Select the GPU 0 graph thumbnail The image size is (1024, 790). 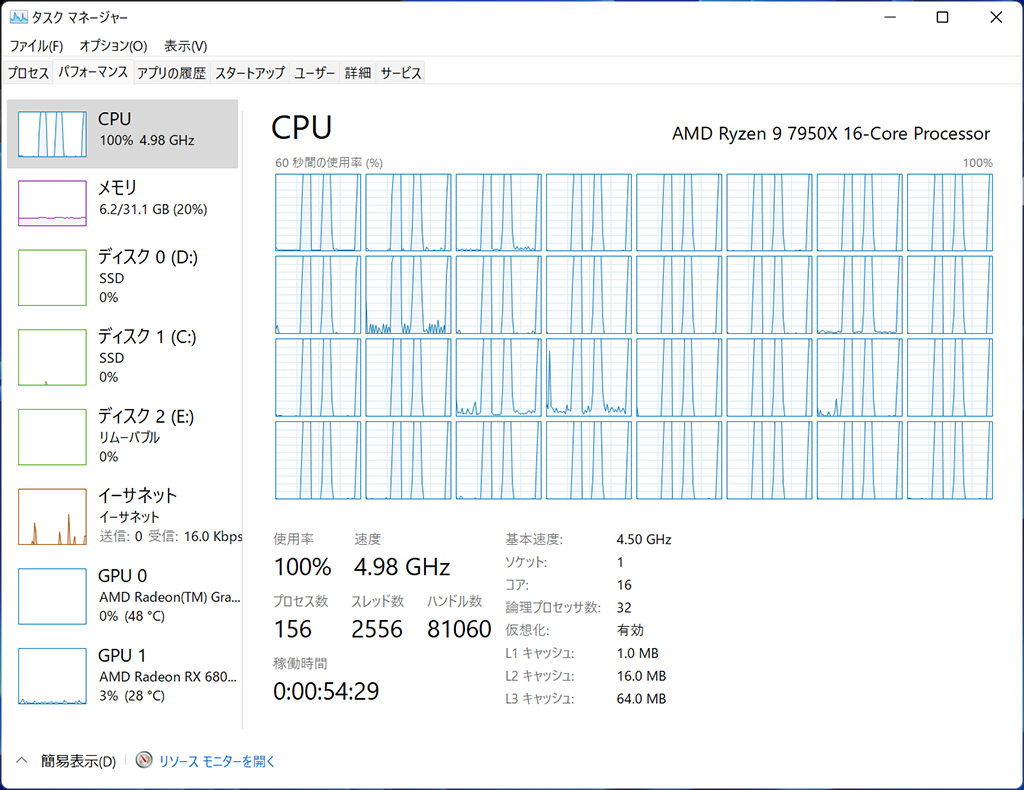tap(52, 596)
